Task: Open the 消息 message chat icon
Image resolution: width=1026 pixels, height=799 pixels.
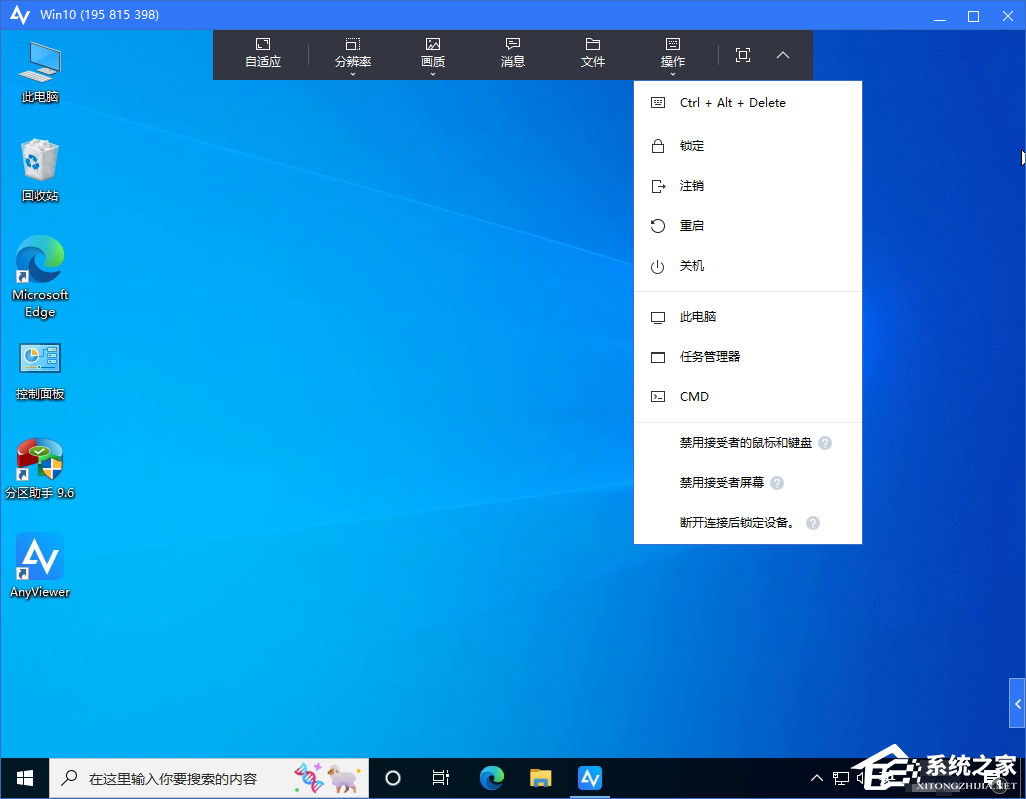Action: click(x=512, y=52)
